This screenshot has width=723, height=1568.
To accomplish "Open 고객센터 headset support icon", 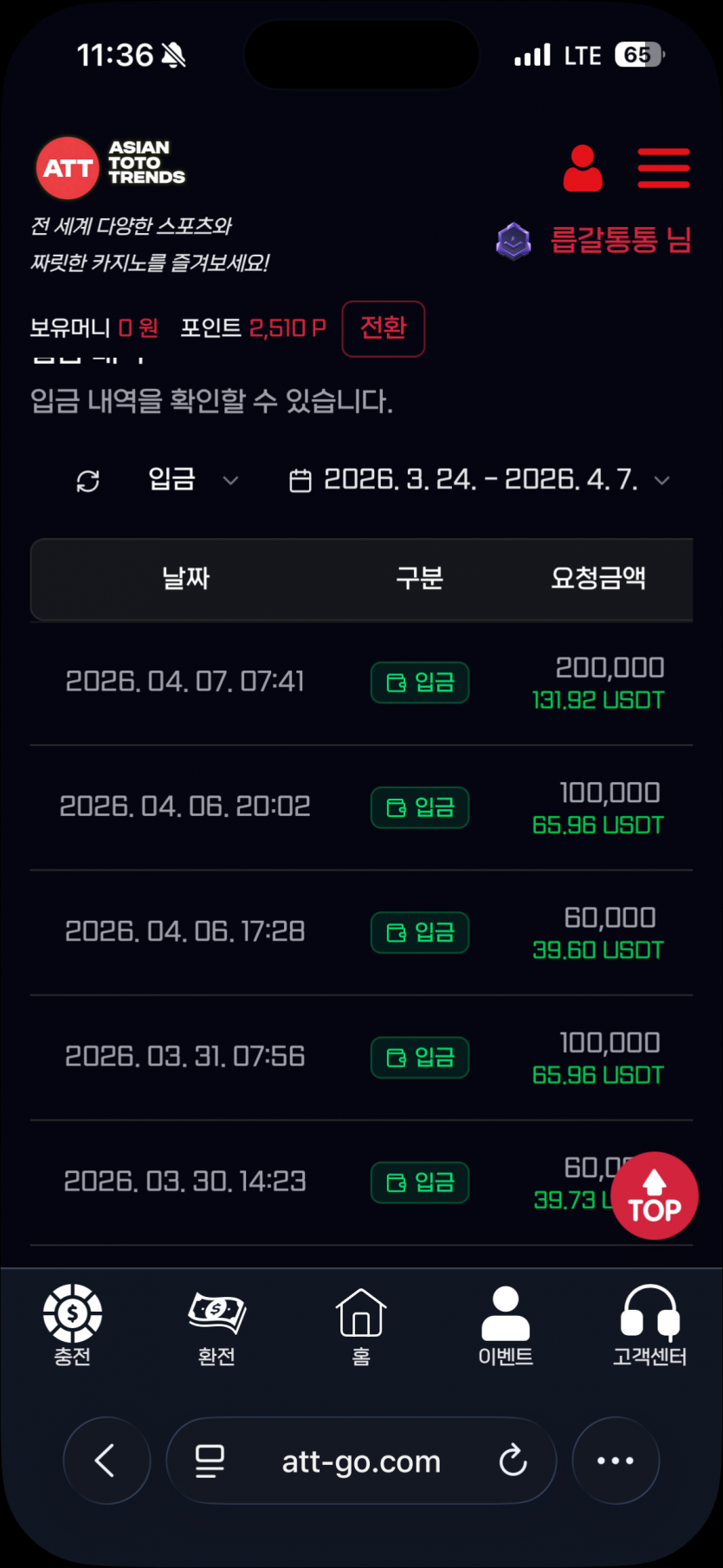I will [x=649, y=1325].
